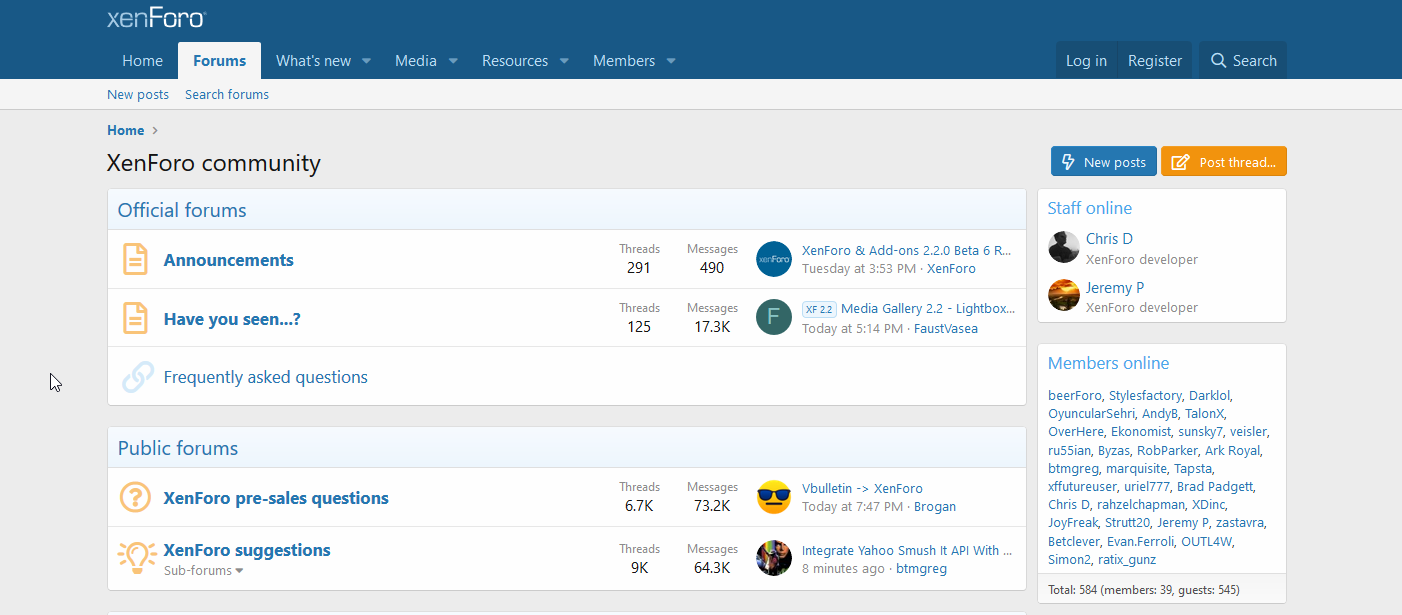
Task: Click the orange Post thread button
Action: tap(1224, 162)
